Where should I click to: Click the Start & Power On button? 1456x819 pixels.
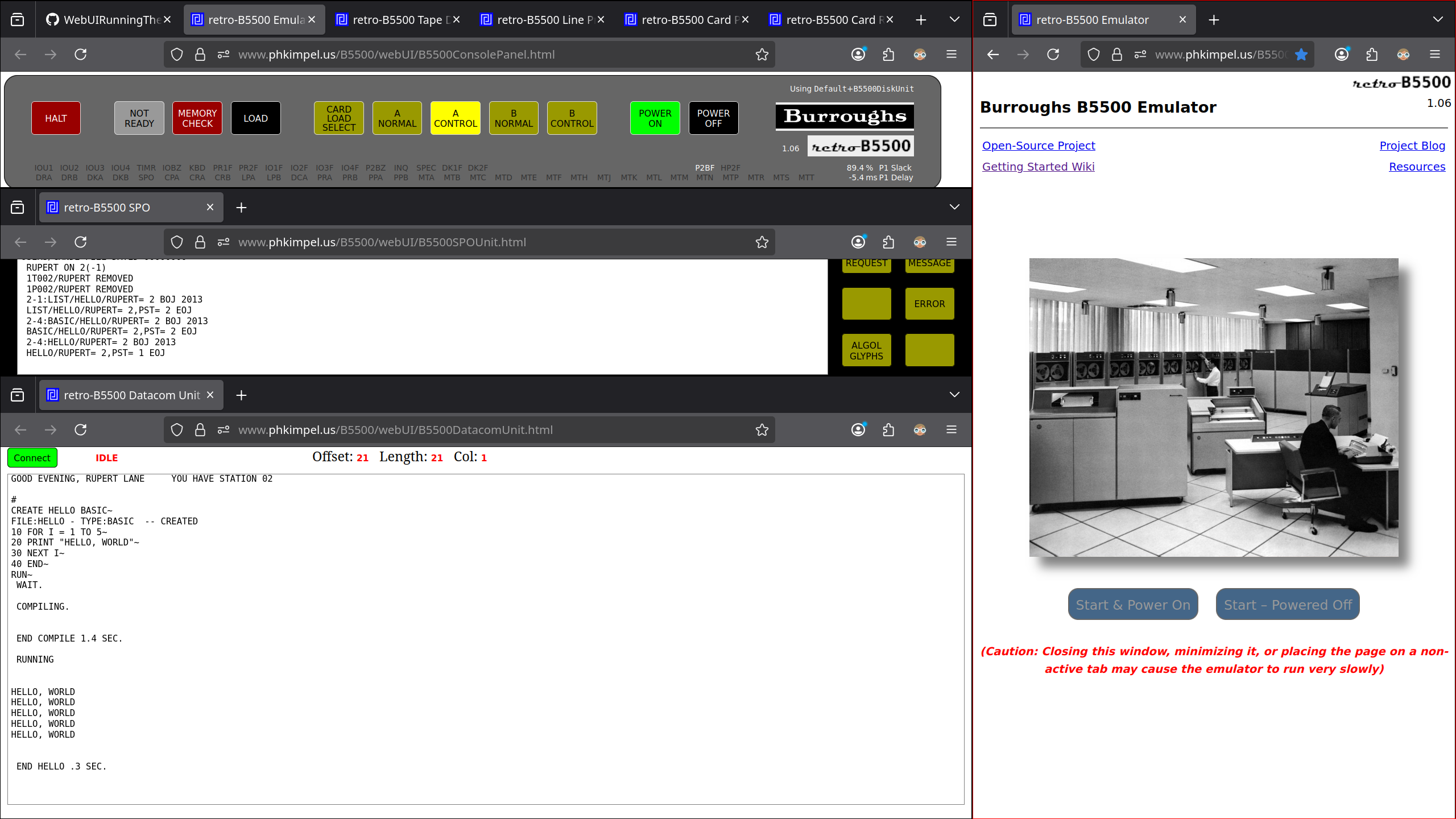pyautogui.click(x=1133, y=605)
